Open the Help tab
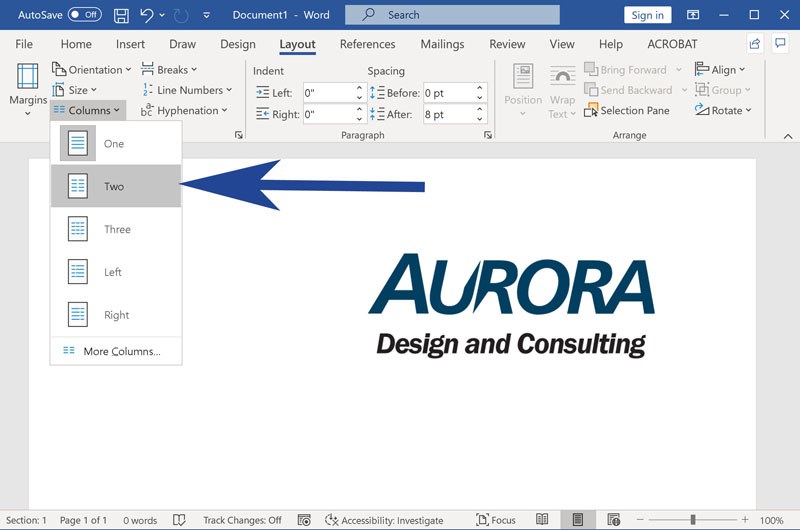 pos(611,44)
